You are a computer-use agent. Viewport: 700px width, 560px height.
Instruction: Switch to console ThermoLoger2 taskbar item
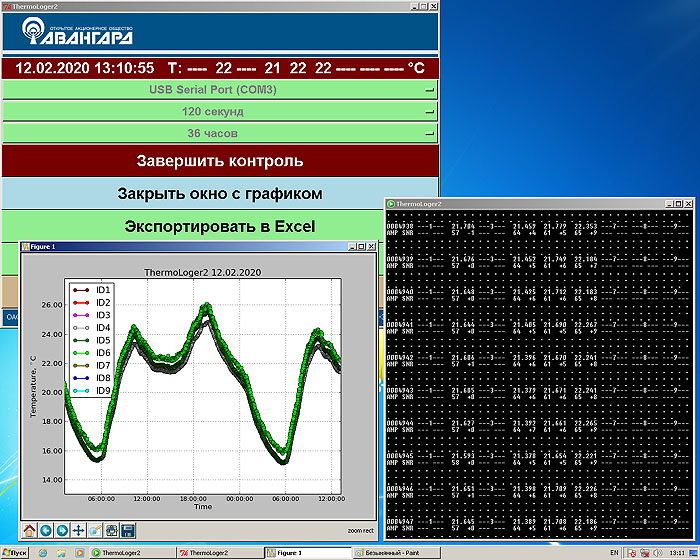coord(133,553)
